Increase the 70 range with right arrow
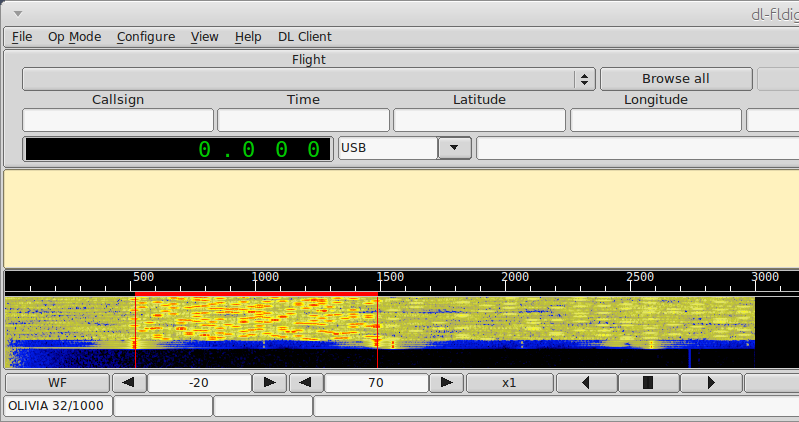The height and width of the screenshot is (422, 799). click(x=446, y=383)
